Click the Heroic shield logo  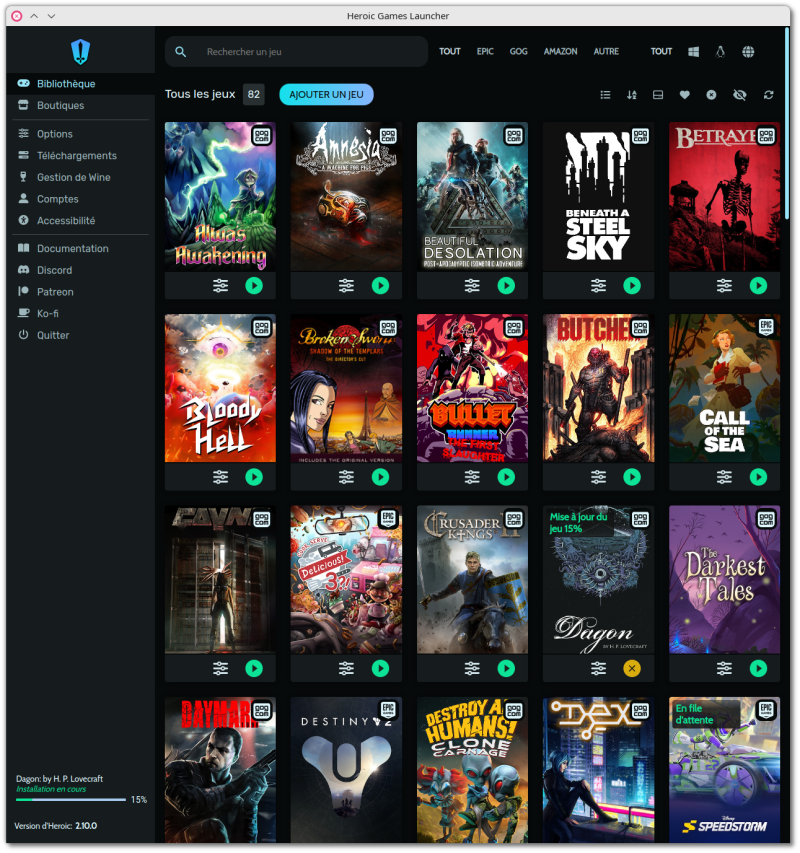[x=80, y=52]
